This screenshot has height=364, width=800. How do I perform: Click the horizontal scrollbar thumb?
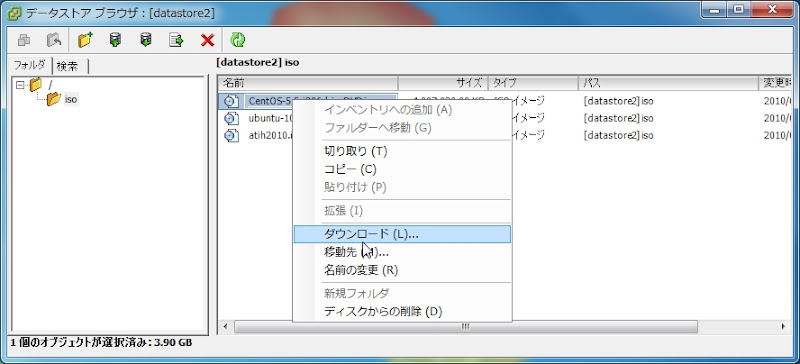(x=465, y=326)
